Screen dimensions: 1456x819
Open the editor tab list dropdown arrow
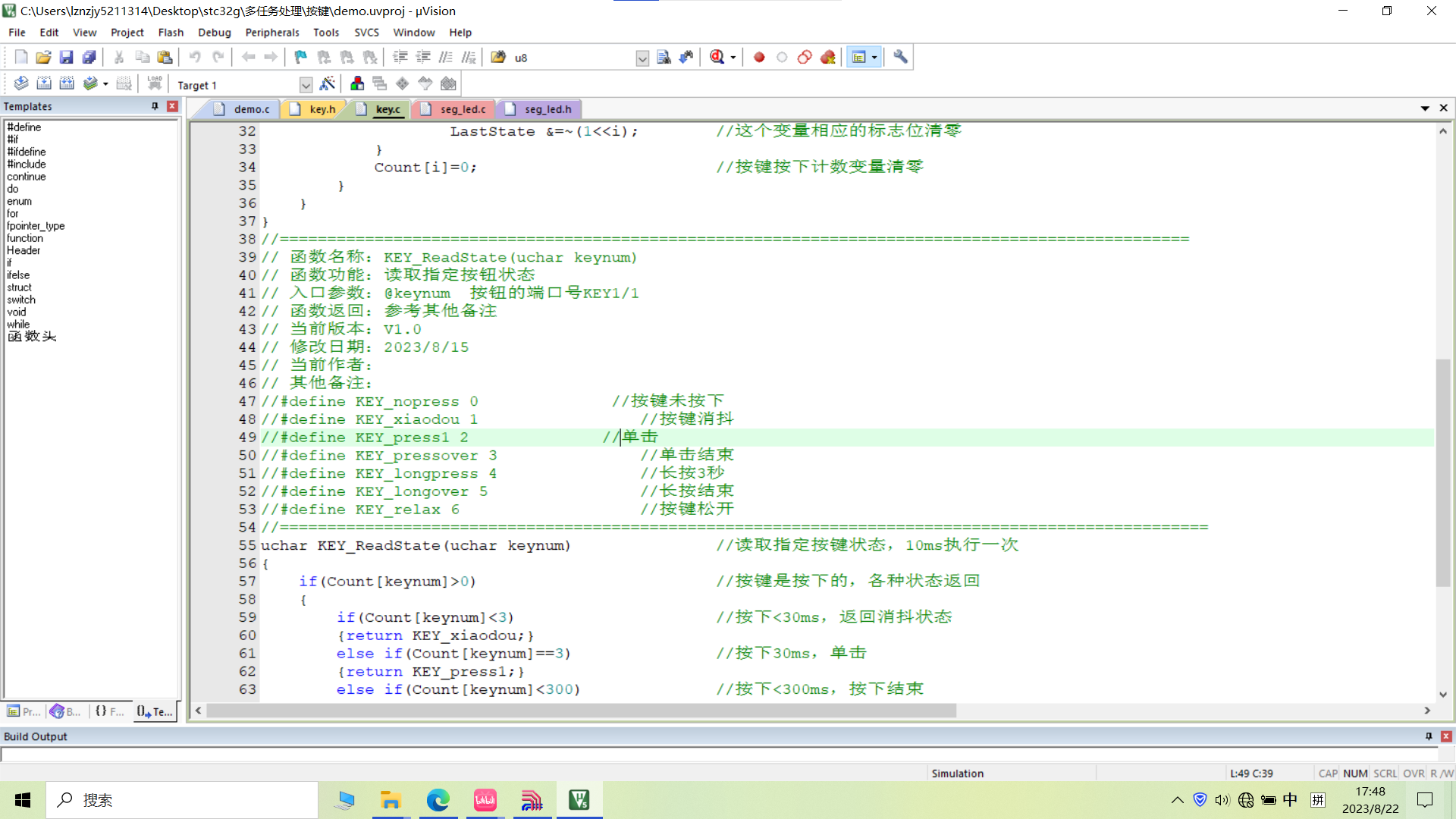1425,108
